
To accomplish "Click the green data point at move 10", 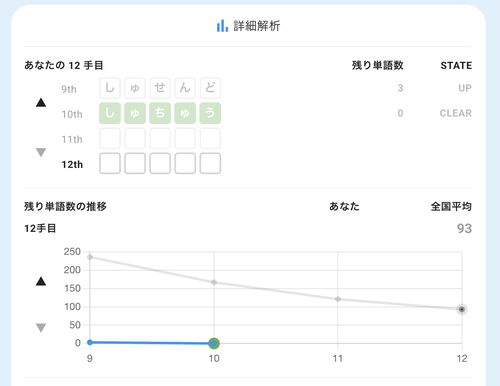I will [214, 343].
